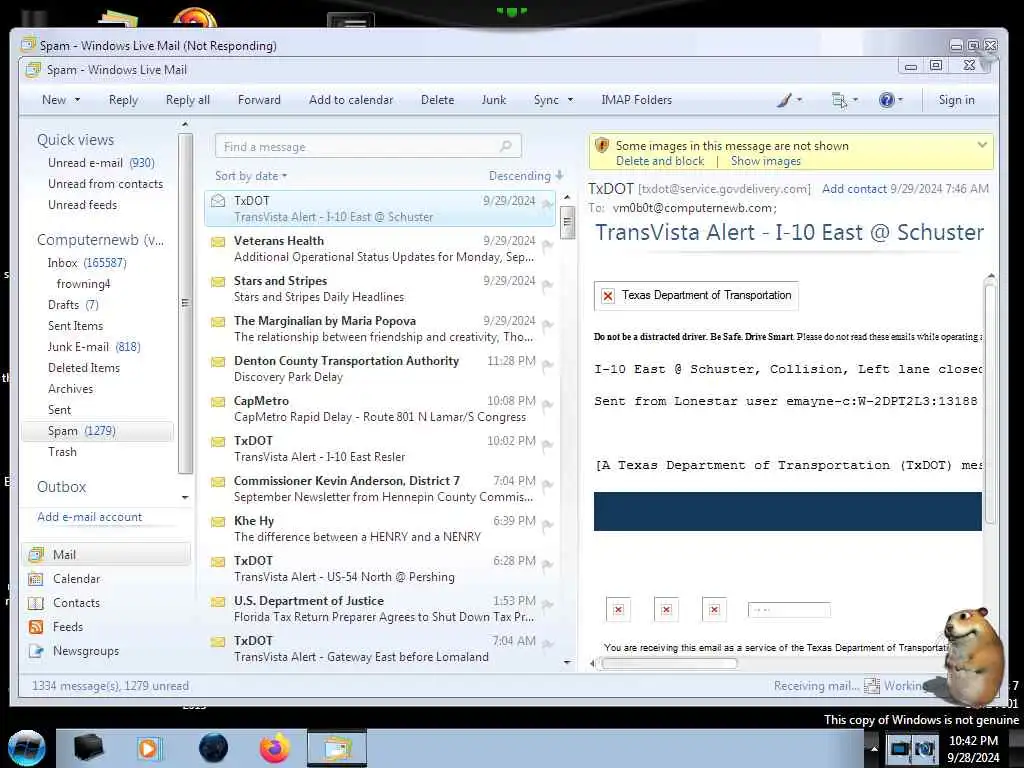The width and height of the screenshot is (1024, 768).
Task: Click Sign in button
Action: [956, 100]
